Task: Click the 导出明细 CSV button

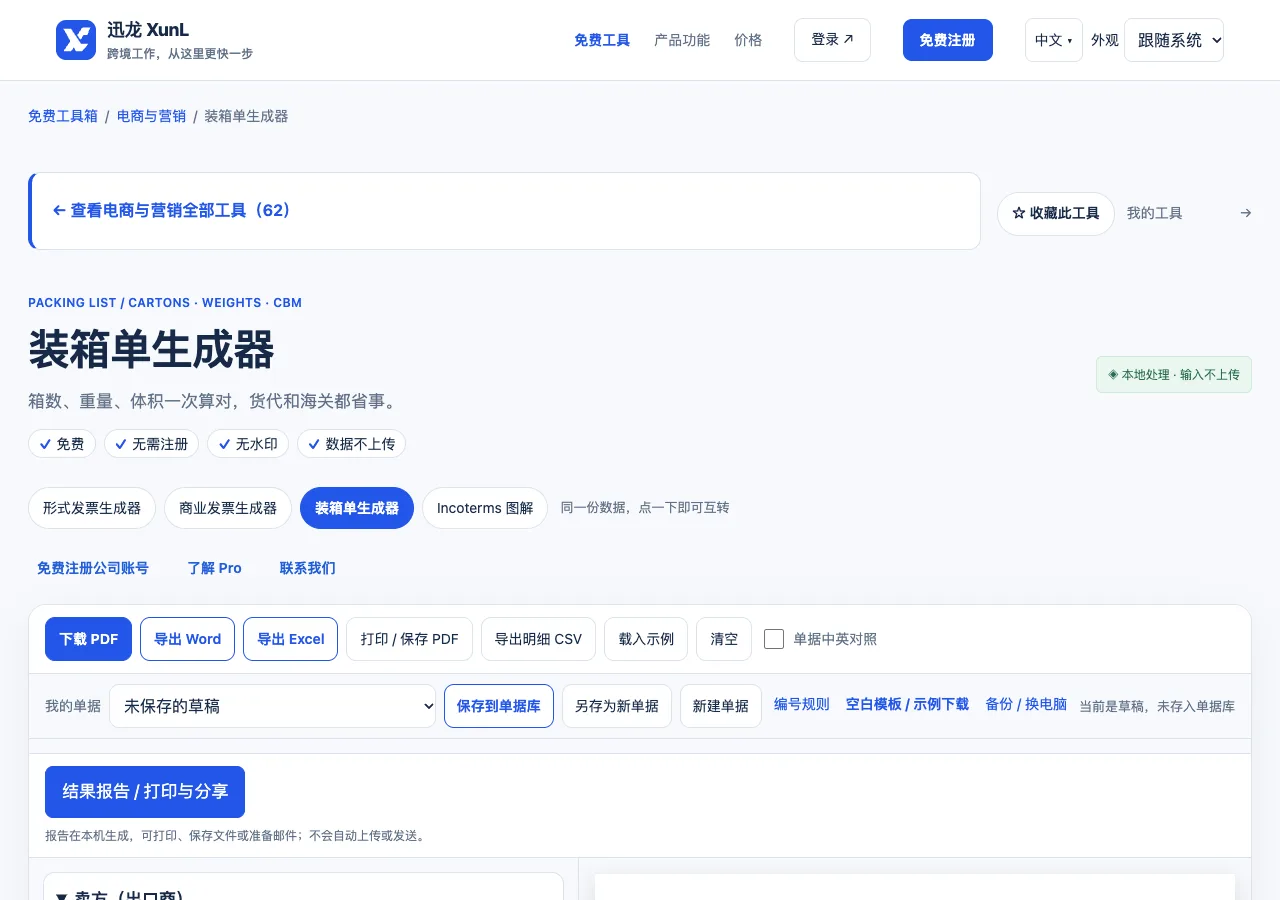Action: click(x=538, y=639)
